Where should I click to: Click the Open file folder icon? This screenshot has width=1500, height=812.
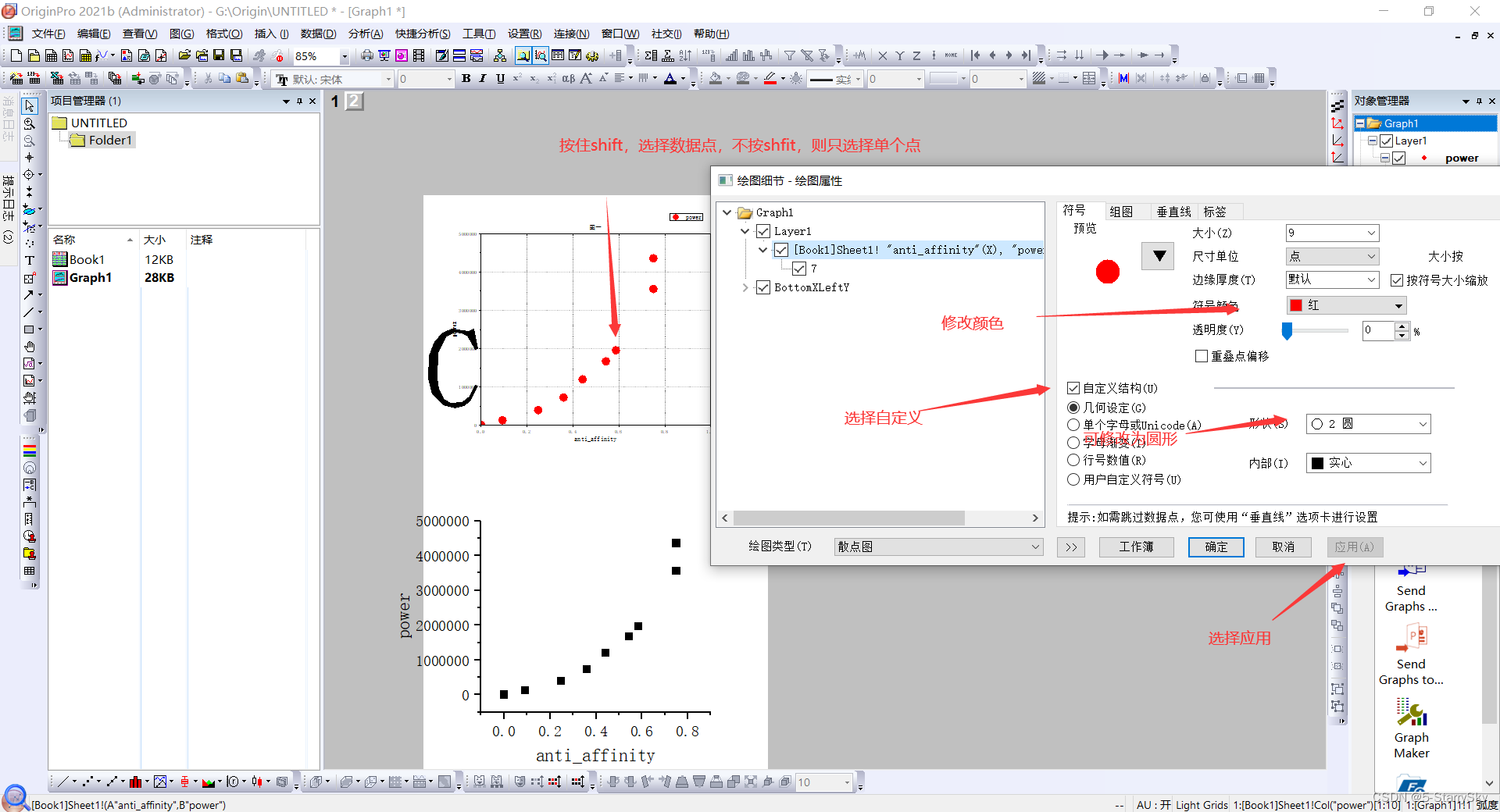[x=184, y=55]
